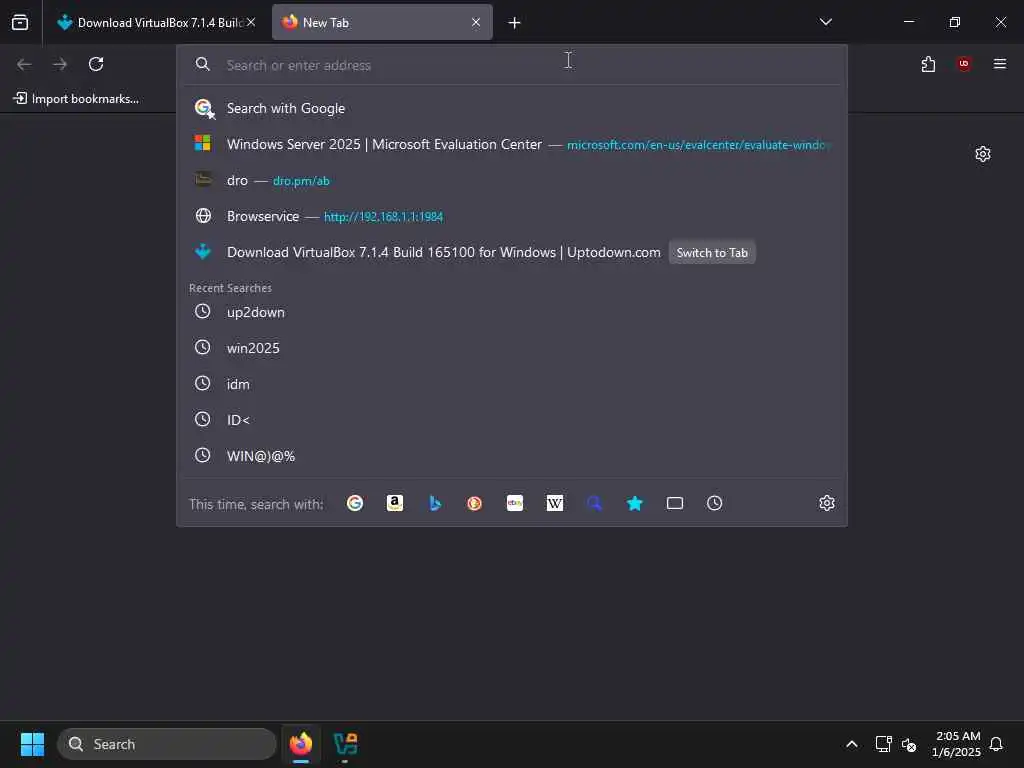Click Import bookmarks in bookmarks toolbar

click(x=76, y=99)
